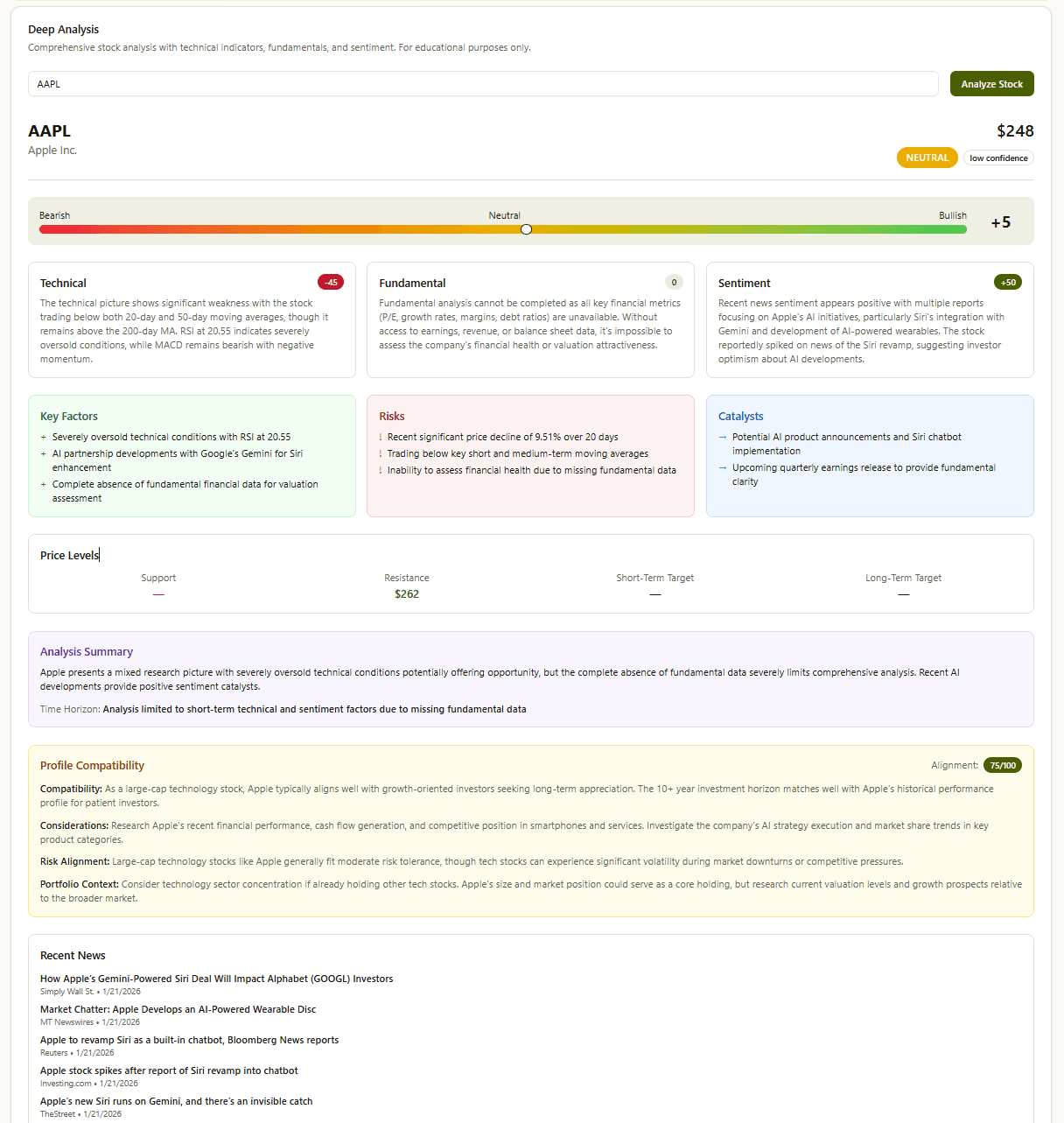Click the AAPL ticker input field
The image size is (1064, 1123).
[482, 84]
